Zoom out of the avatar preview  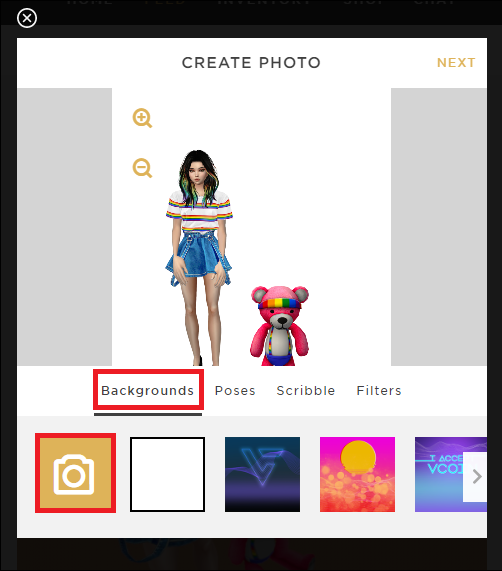[142, 168]
